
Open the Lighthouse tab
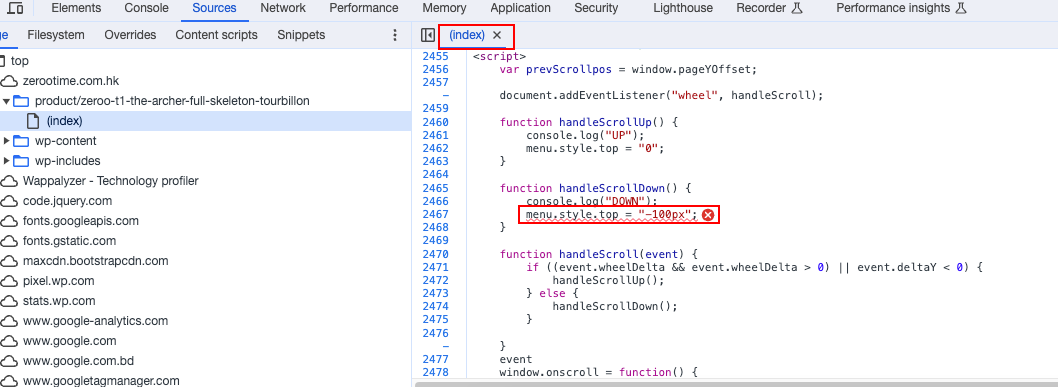[x=683, y=8]
